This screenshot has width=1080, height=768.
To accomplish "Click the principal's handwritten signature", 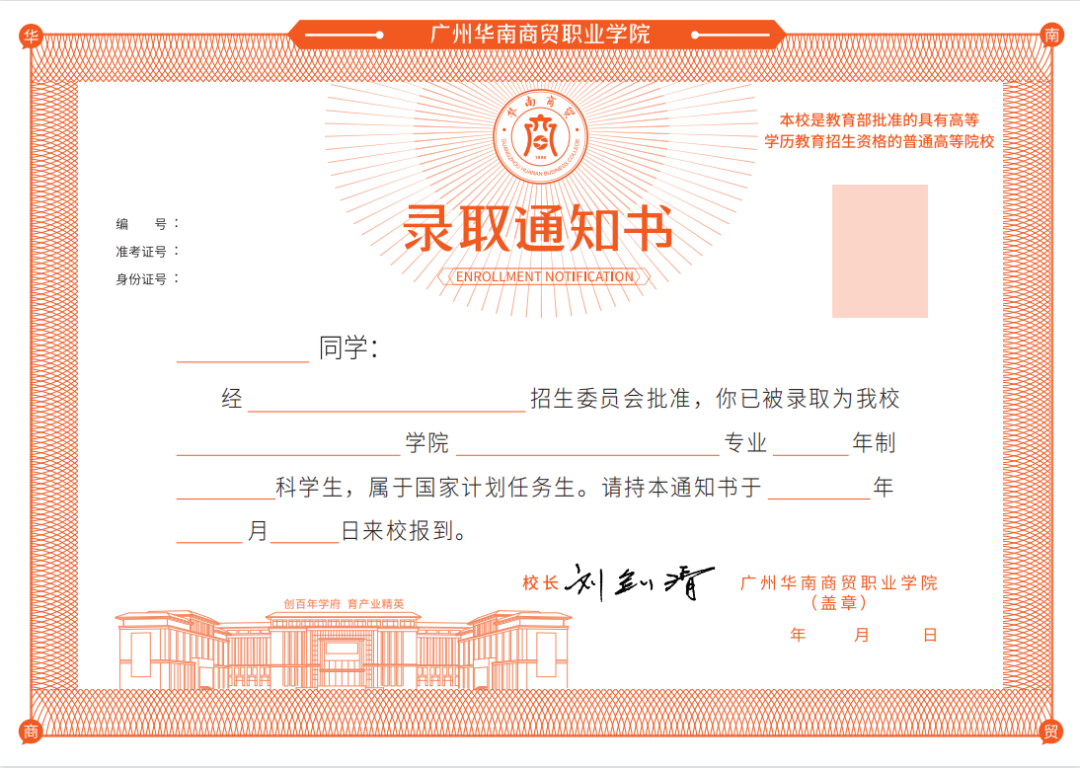I will coord(638,583).
